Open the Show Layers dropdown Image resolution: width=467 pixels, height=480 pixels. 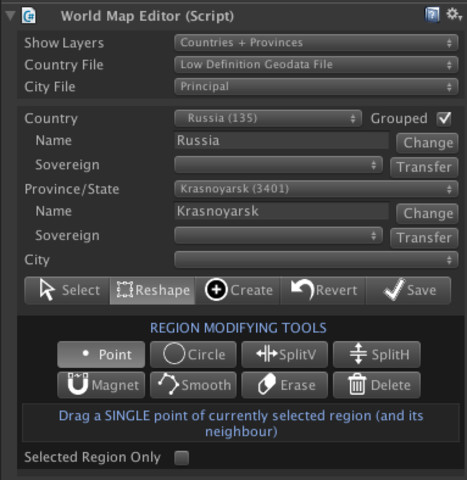pos(316,43)
